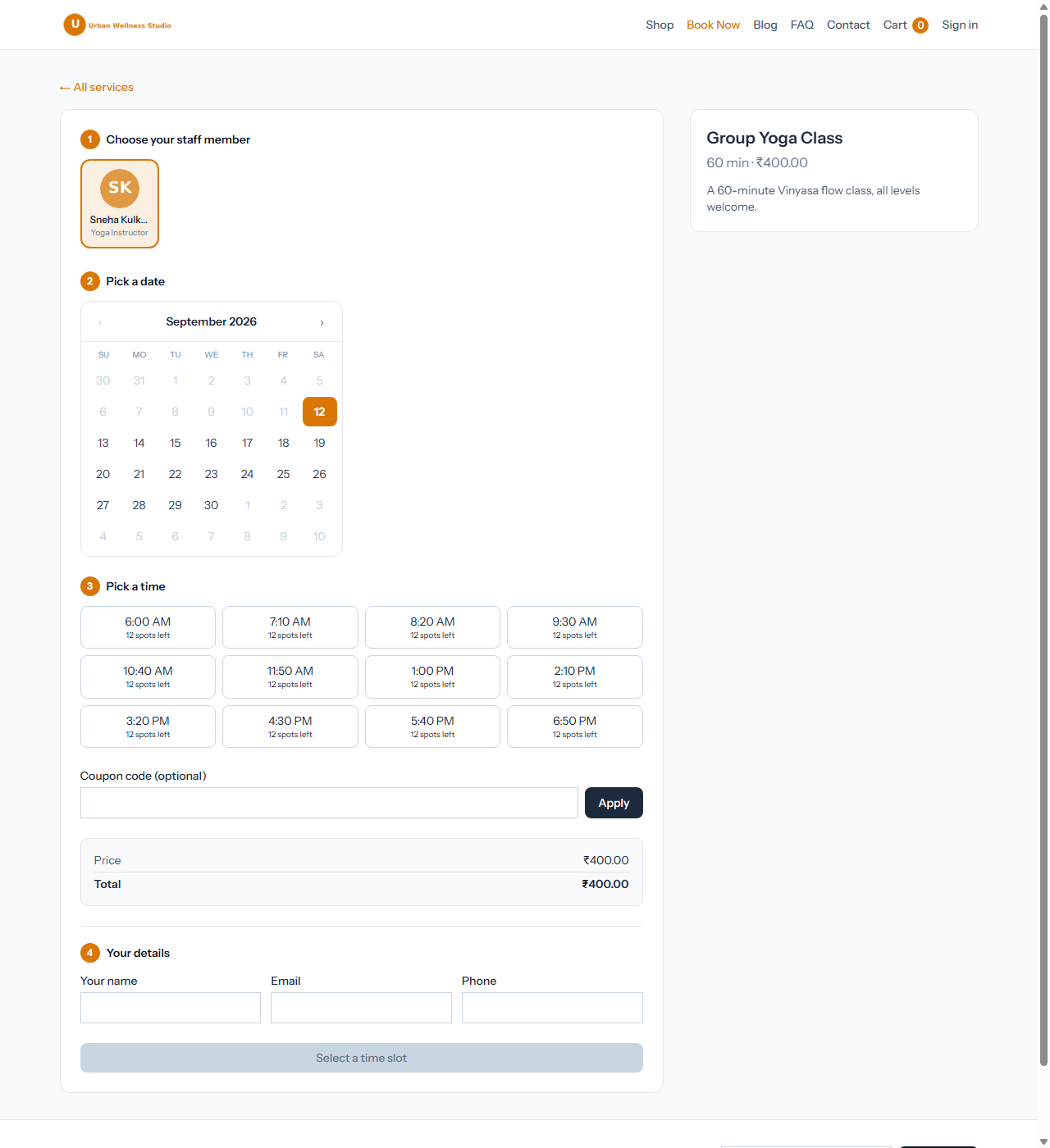Viewport: 1050px width, 1148px height.
Task: Choose the 8:20 AM time slot
Action: (x=432, y=627)
